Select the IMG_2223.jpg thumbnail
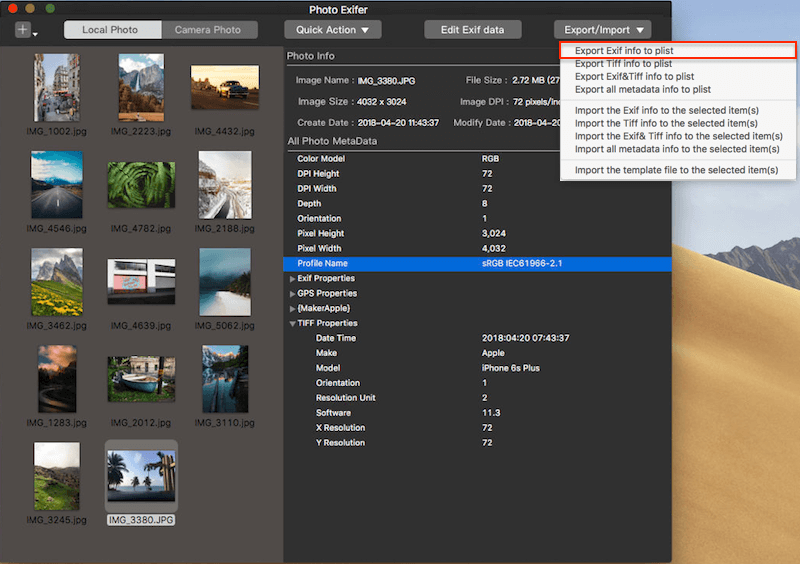This screenshot has width=800, height=564. click(141, 87)
